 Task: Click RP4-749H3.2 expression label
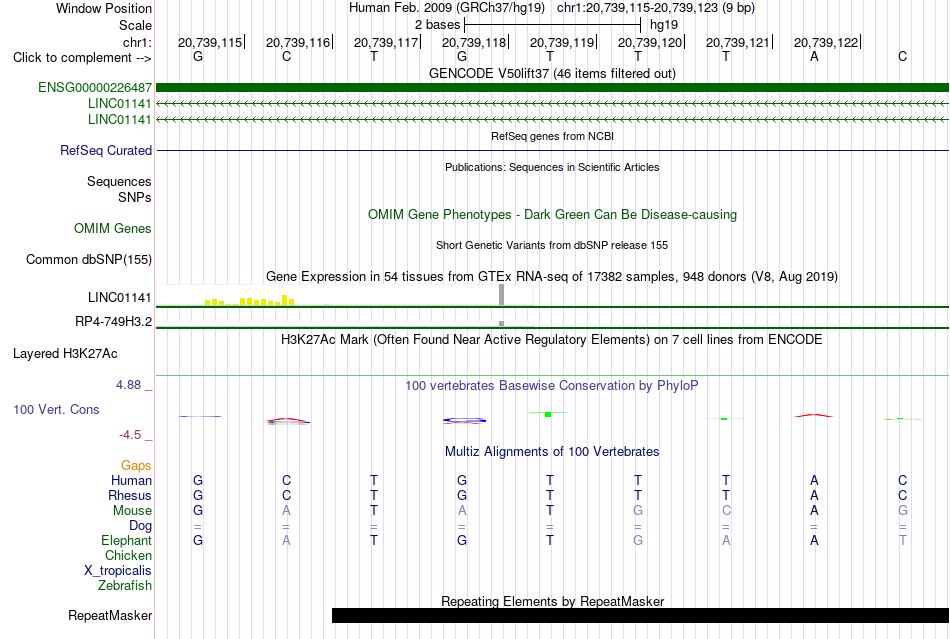point(113,321)
